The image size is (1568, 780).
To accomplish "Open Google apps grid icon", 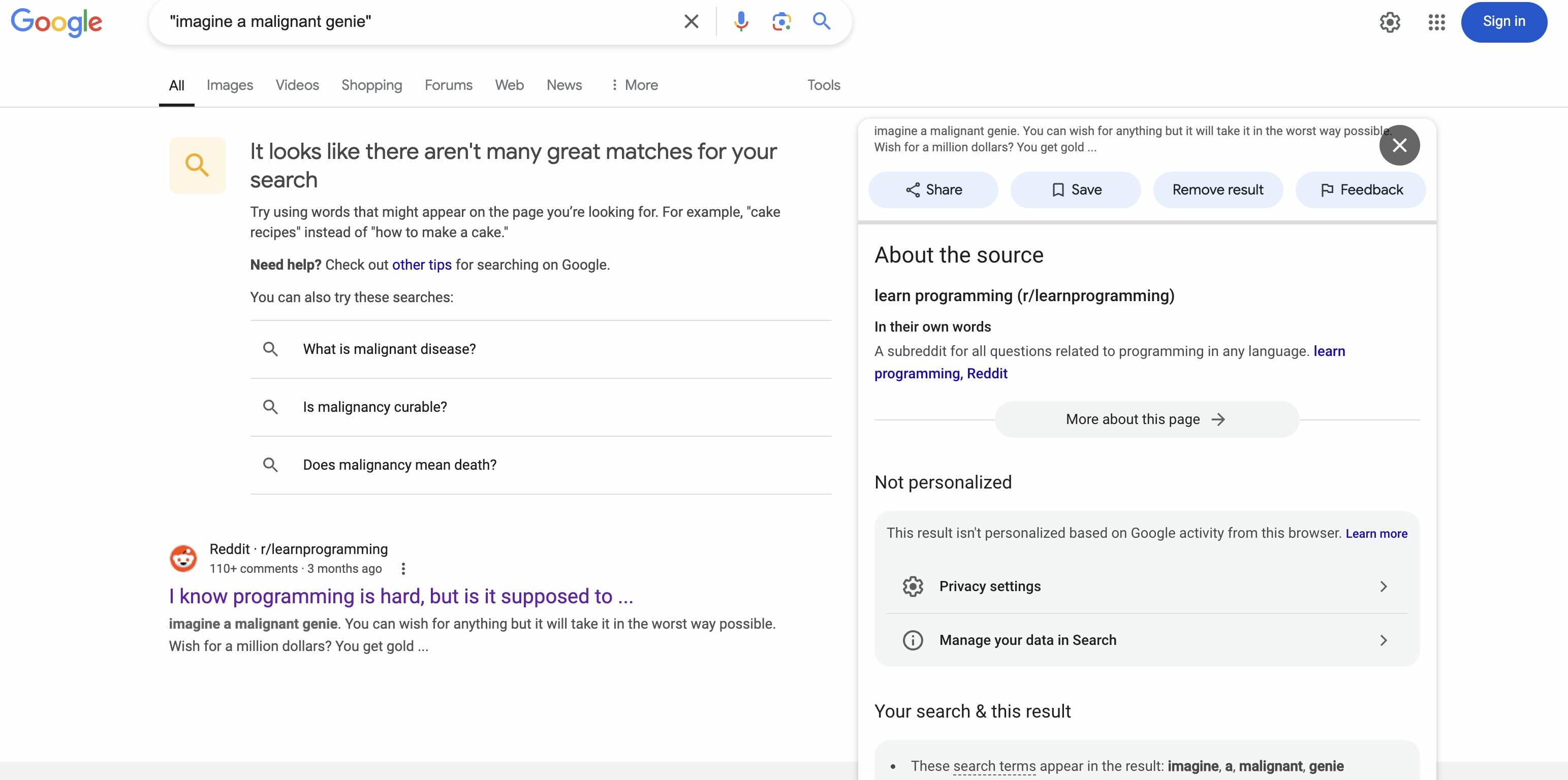I will [1436, 22].
